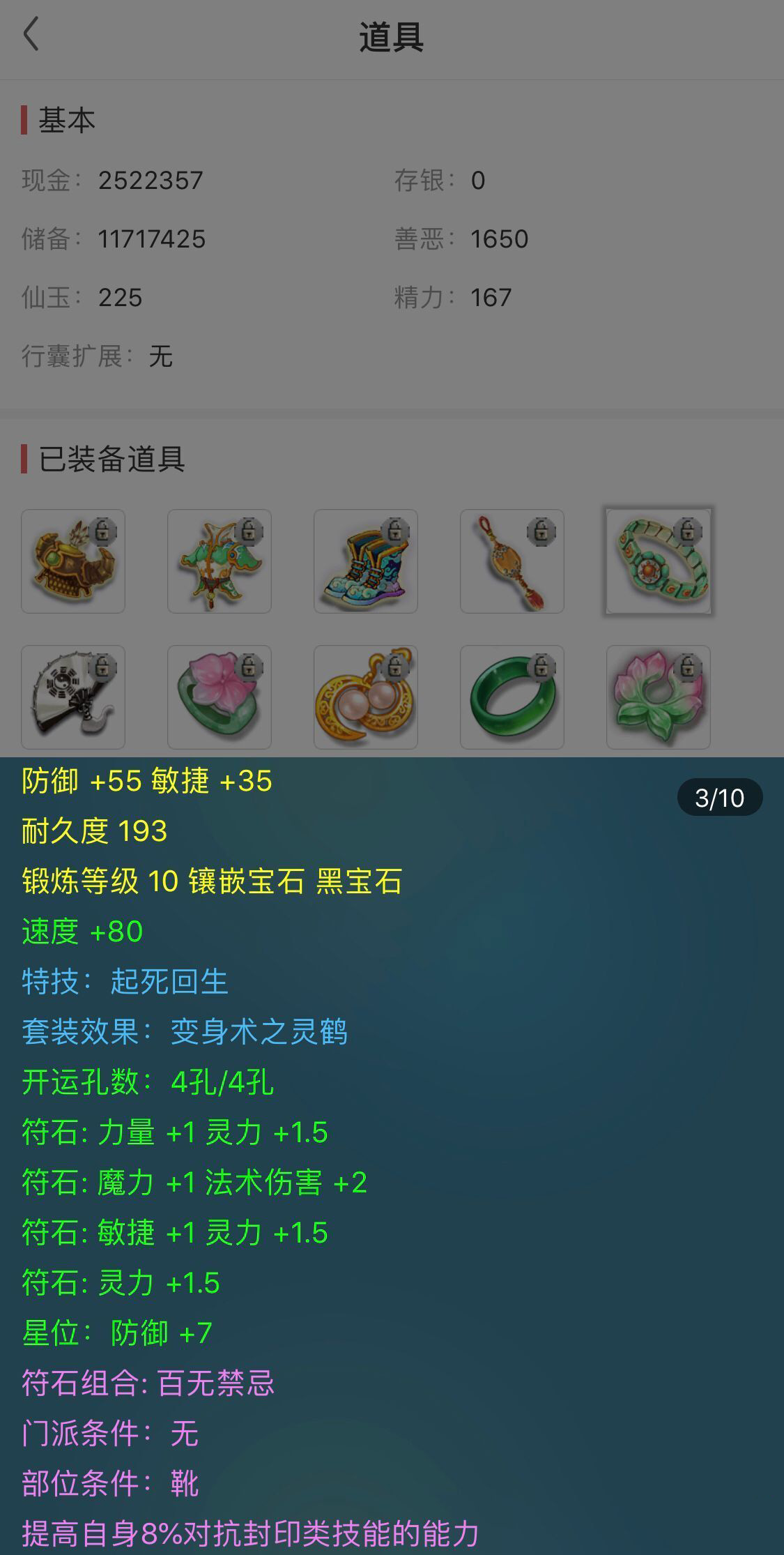Tap lock badge on jade bangle

click(x=541, y=668)
